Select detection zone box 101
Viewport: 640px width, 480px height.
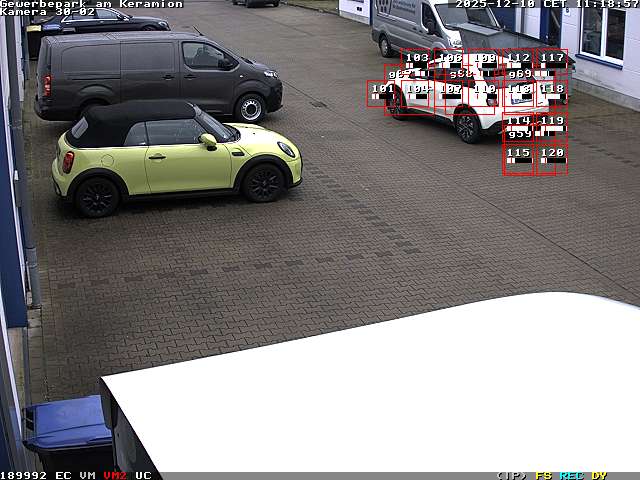(x=382, y=93)
